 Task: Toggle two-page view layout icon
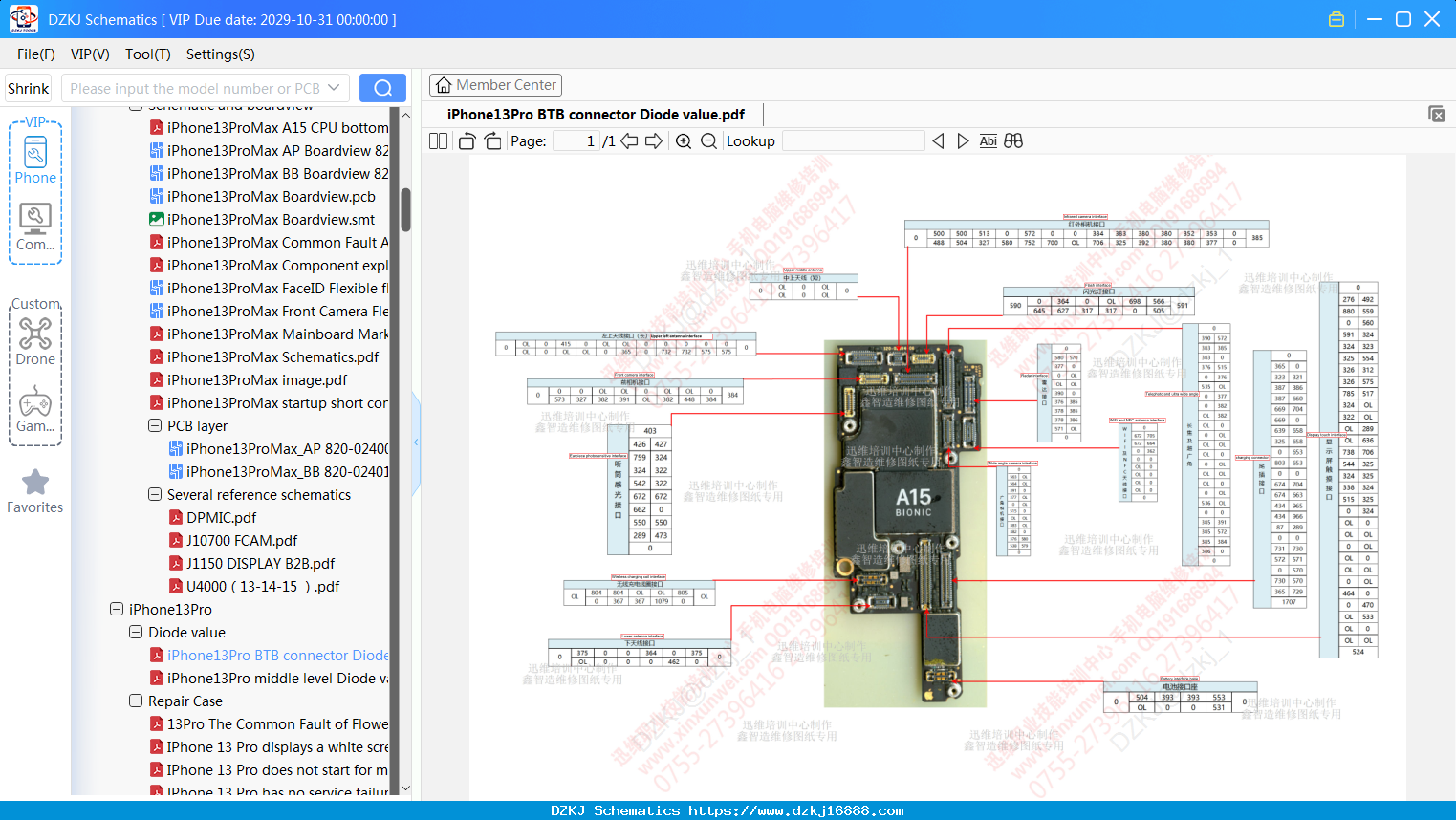[x=439, y=141]
